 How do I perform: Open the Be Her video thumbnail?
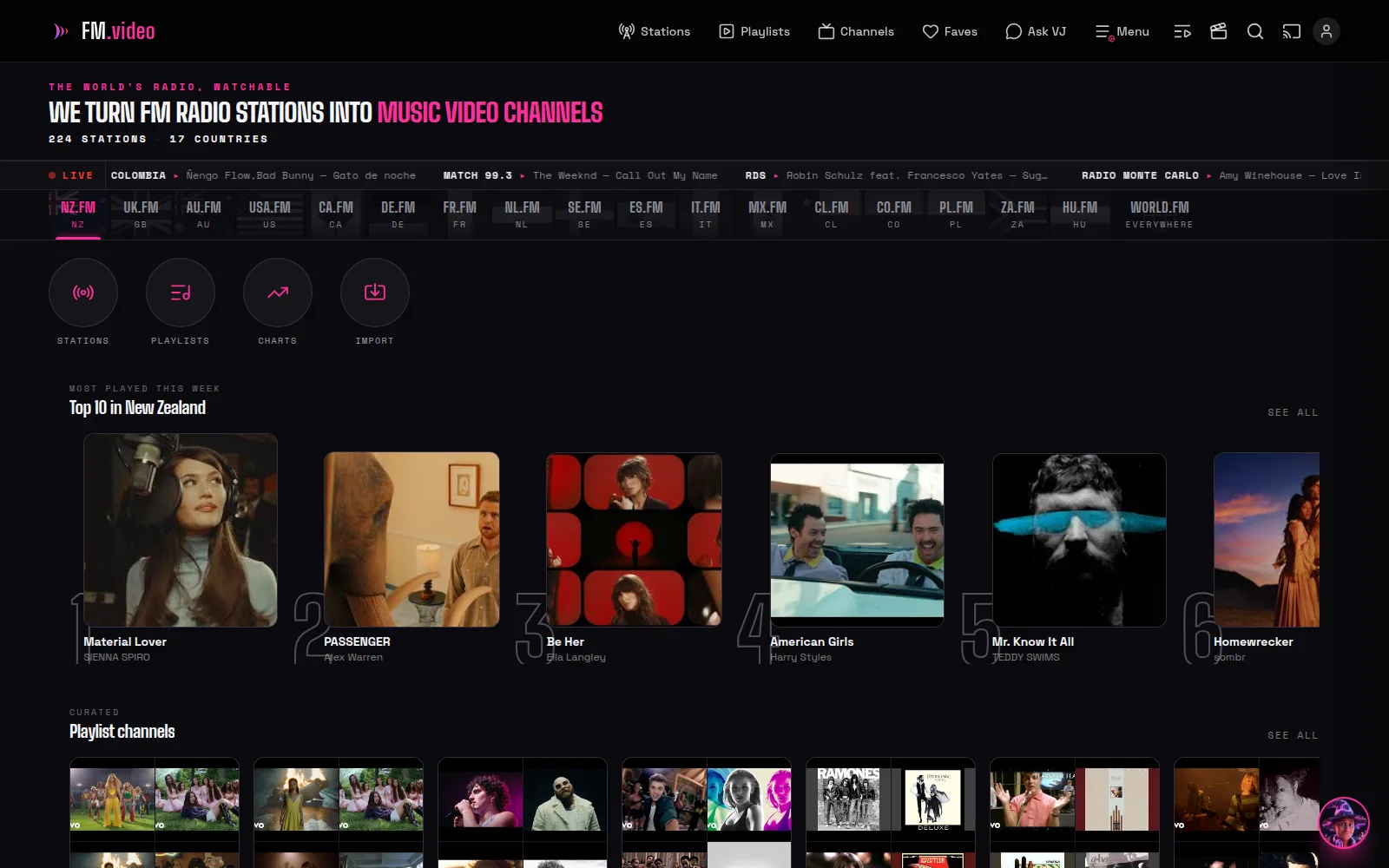[634, 539]
